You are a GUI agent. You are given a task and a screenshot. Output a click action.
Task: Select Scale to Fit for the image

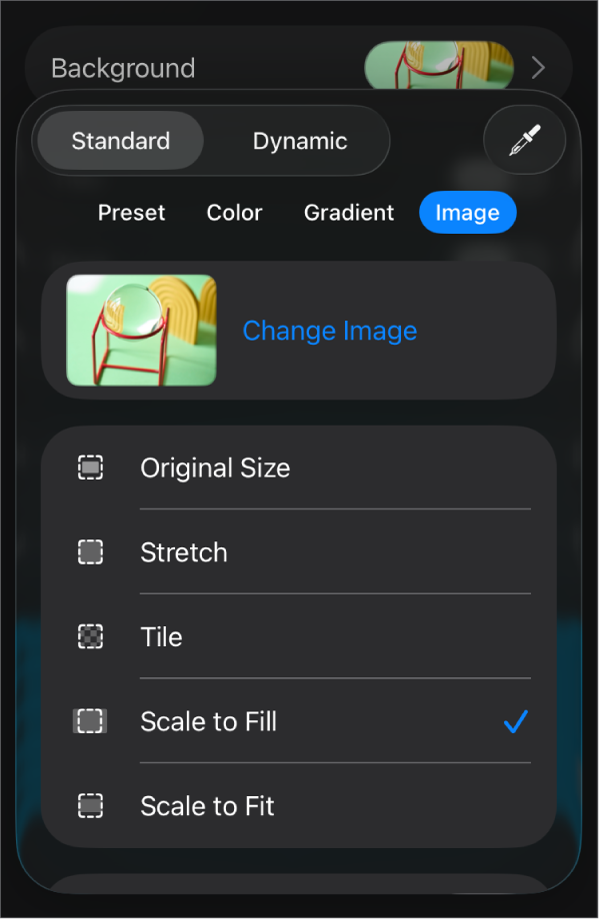[x=207, y=806]
